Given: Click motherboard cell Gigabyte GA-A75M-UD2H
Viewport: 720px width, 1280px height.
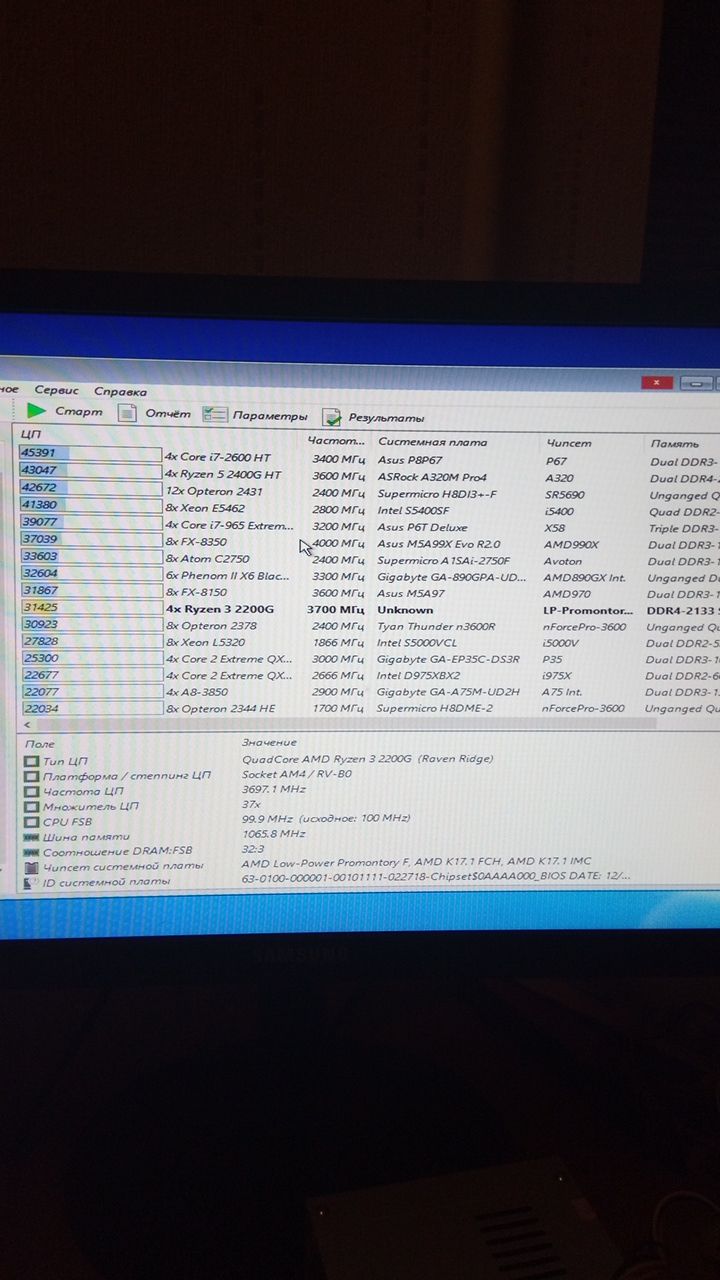Looking at the screenshot, I should click(x=448, y=692).
